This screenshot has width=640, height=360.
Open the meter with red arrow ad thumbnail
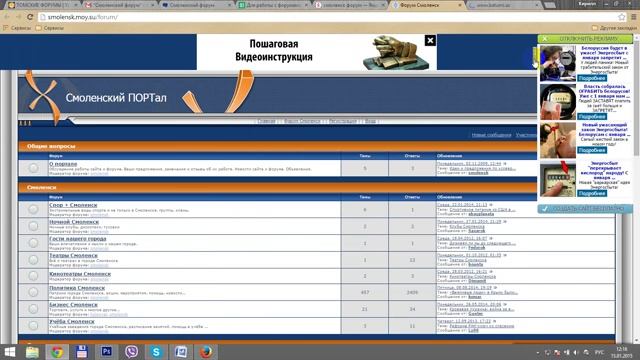pos(558,179)
